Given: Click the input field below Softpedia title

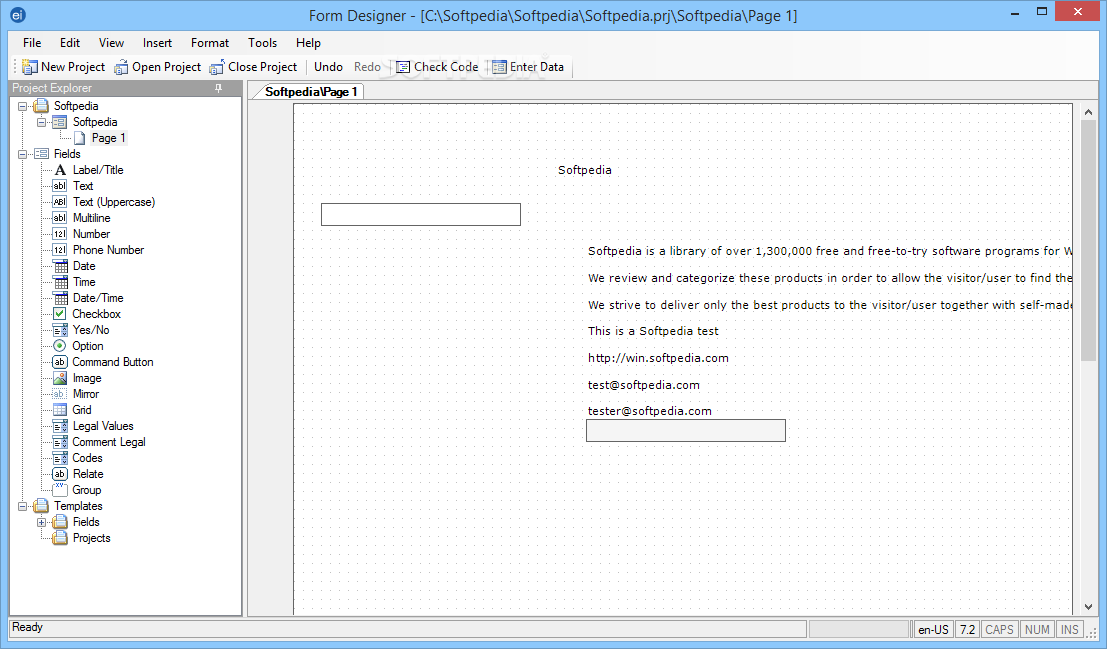Looking at the screenshot, I should pyautogui.click(x=421, y=215).
